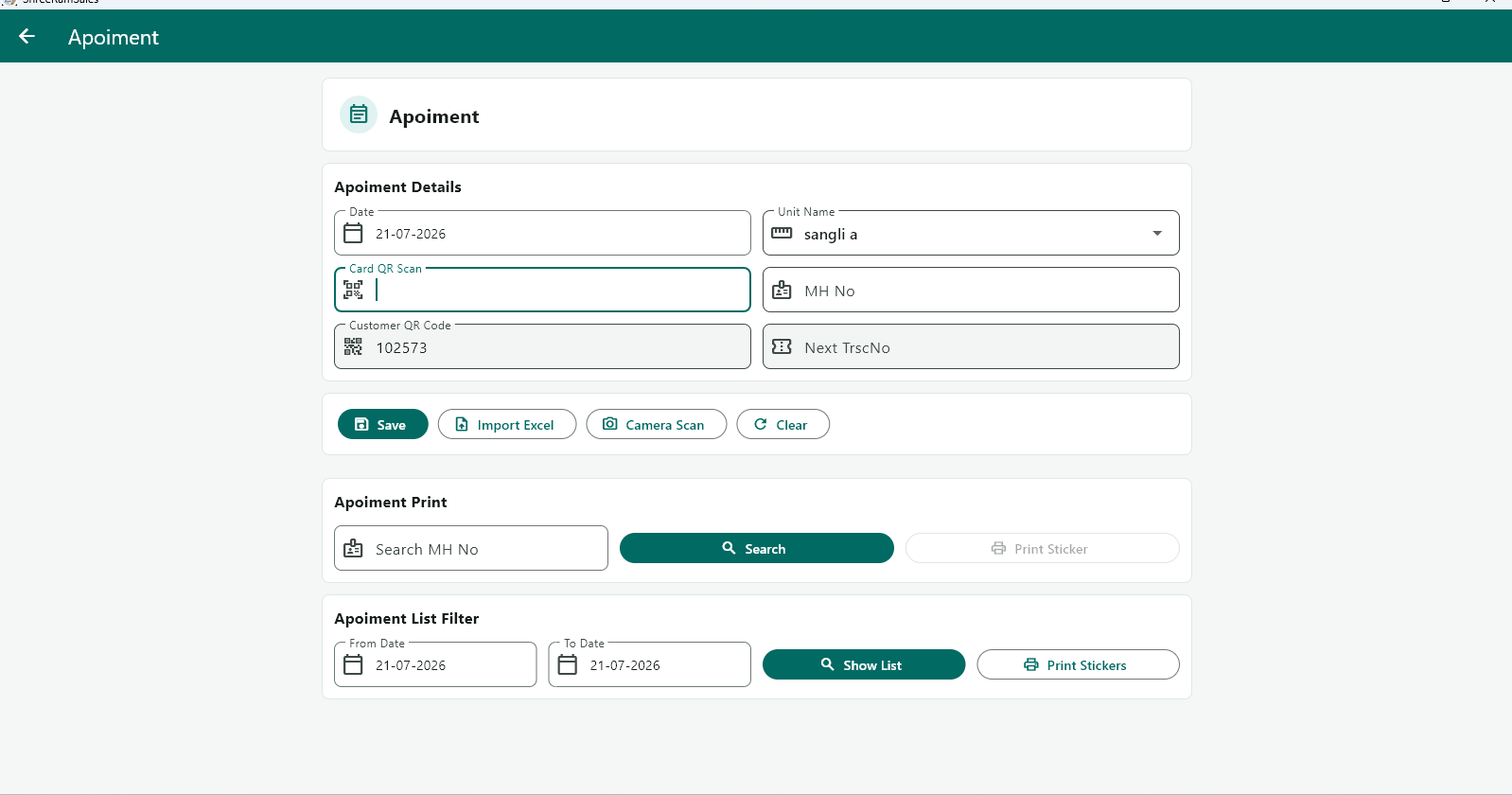Click the Apoiment Details heading
The height and width of the screenshot is (795, 1512).
point(397,186)
